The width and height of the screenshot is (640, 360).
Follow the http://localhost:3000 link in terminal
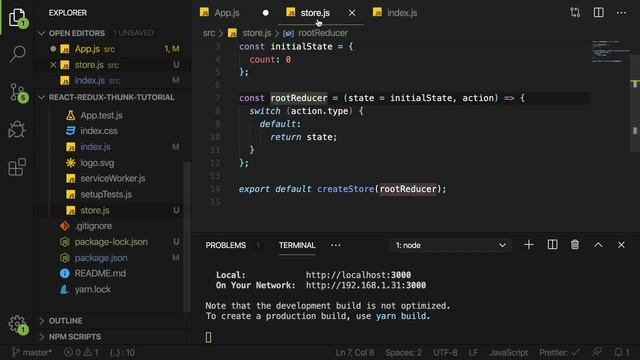tap(358, 275)
